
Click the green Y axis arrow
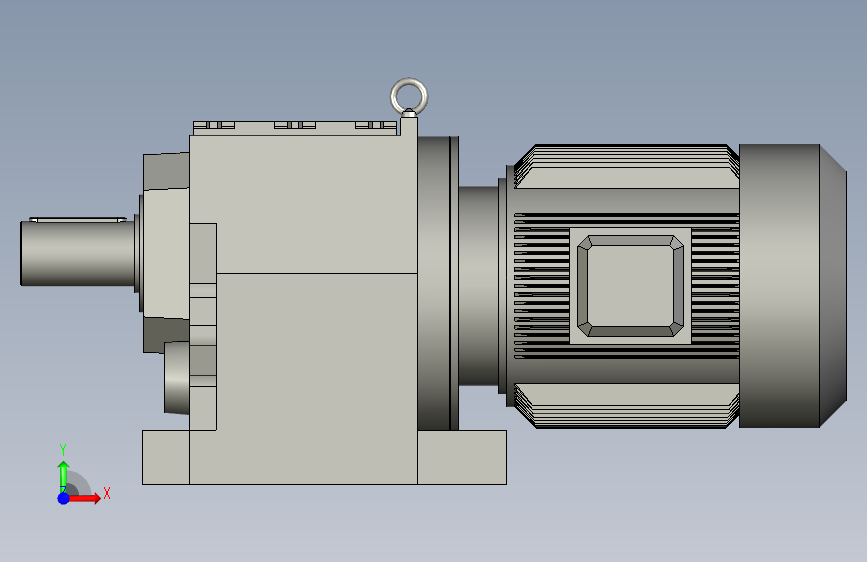tap(64, 477)
